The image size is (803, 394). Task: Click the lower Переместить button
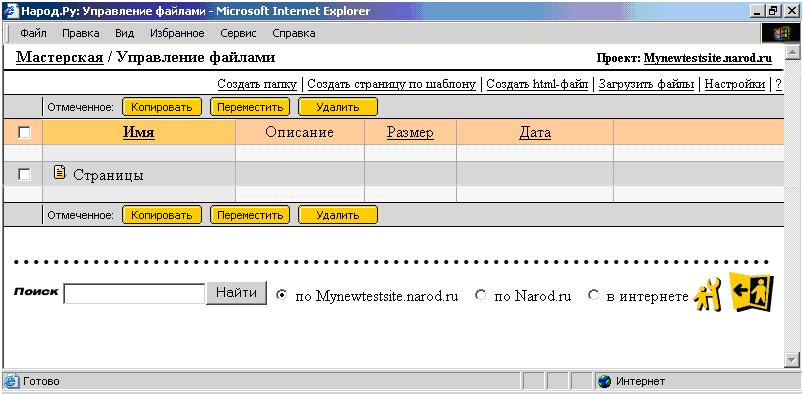tap(250, 215)
